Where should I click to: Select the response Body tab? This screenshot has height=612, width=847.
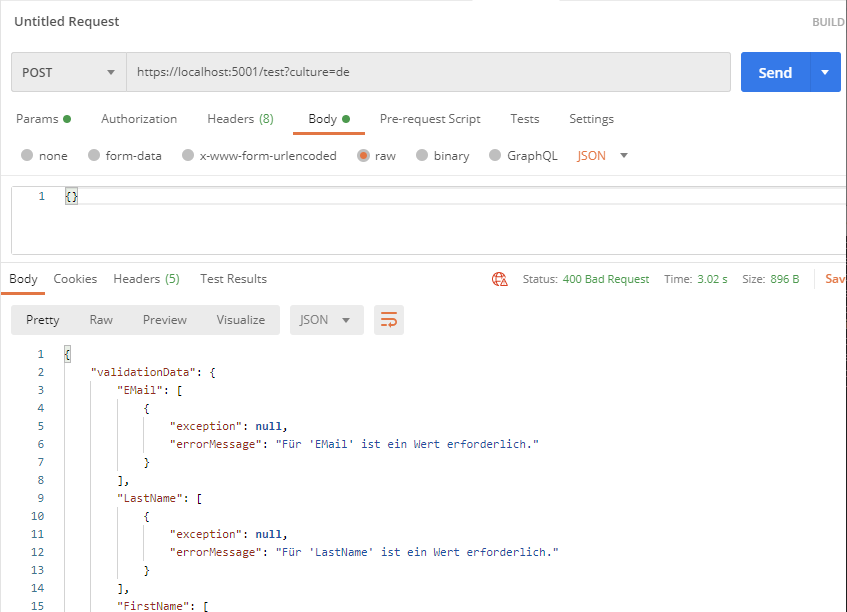[x=23, y=279]
